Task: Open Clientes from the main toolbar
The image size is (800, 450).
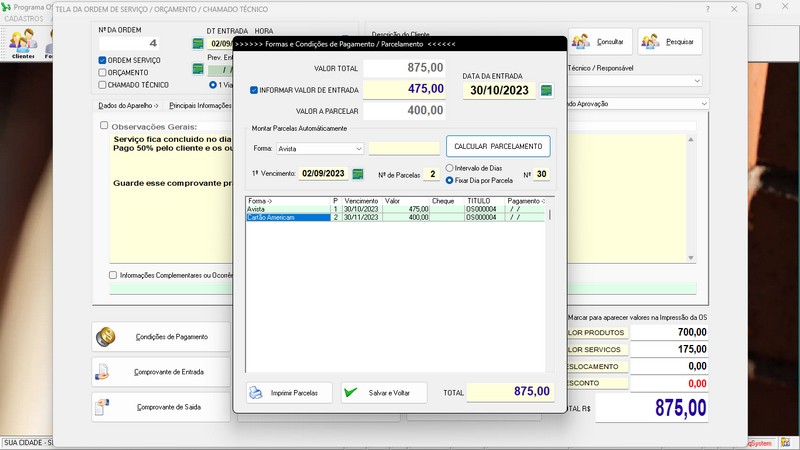Action: click(x=22, y=43)
